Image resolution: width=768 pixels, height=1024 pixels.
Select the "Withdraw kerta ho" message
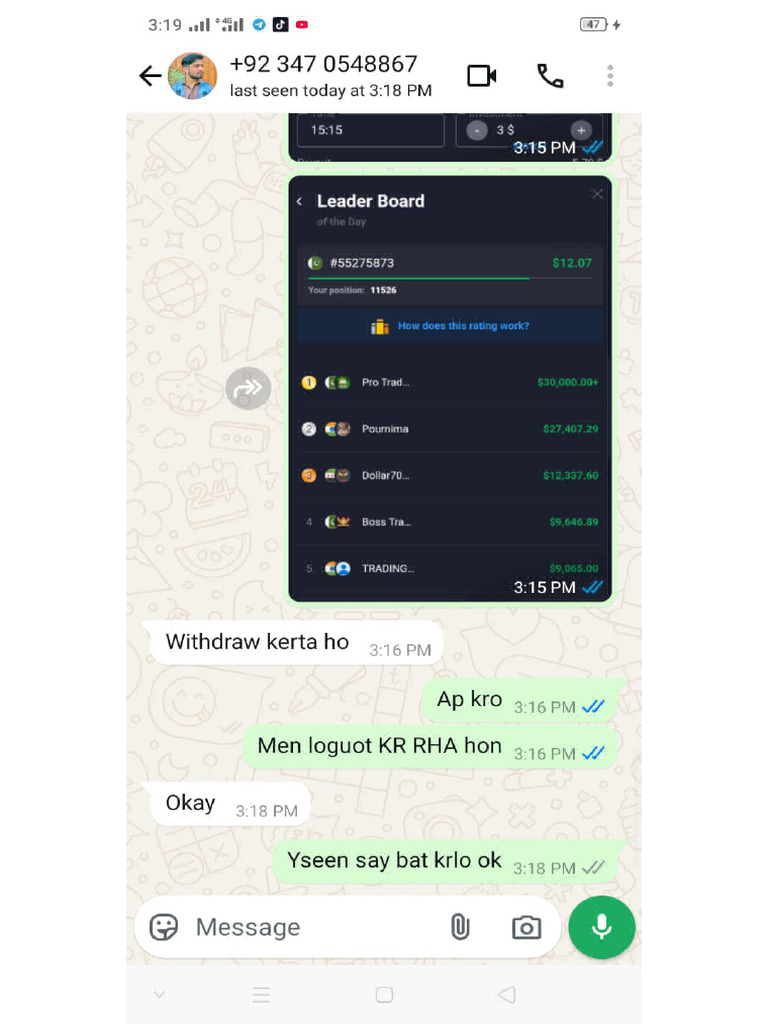293,643
